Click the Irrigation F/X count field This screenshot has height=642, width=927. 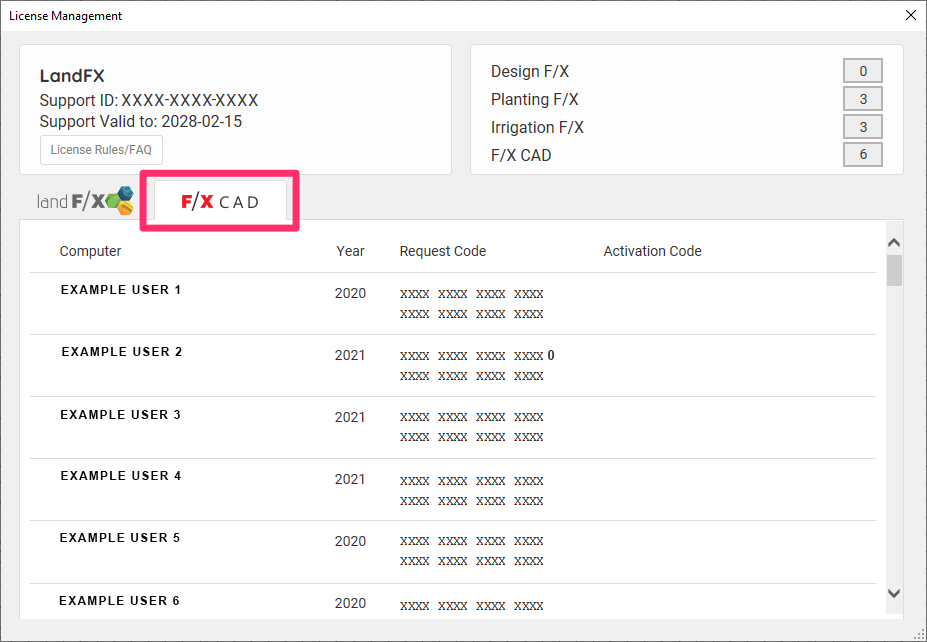(x=863, y=127)
